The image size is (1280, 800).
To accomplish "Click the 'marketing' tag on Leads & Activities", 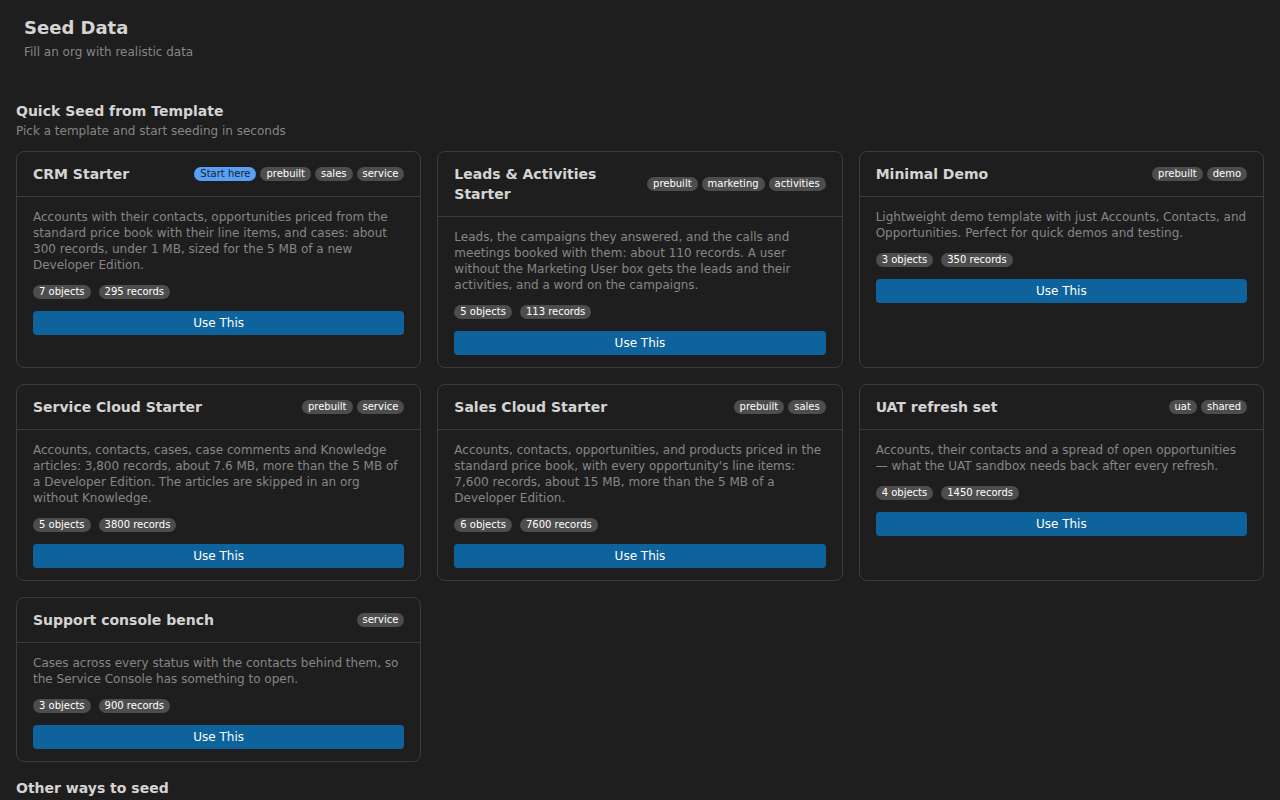I will 733,184.
